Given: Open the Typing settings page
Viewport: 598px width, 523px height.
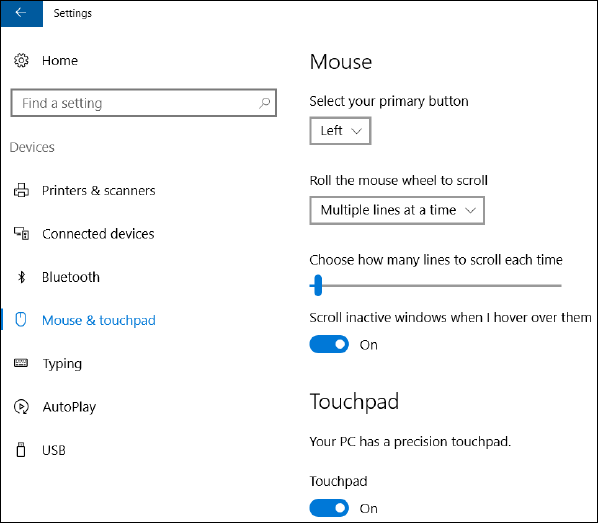Looking at the screenshot, I should tap(62, 364).
